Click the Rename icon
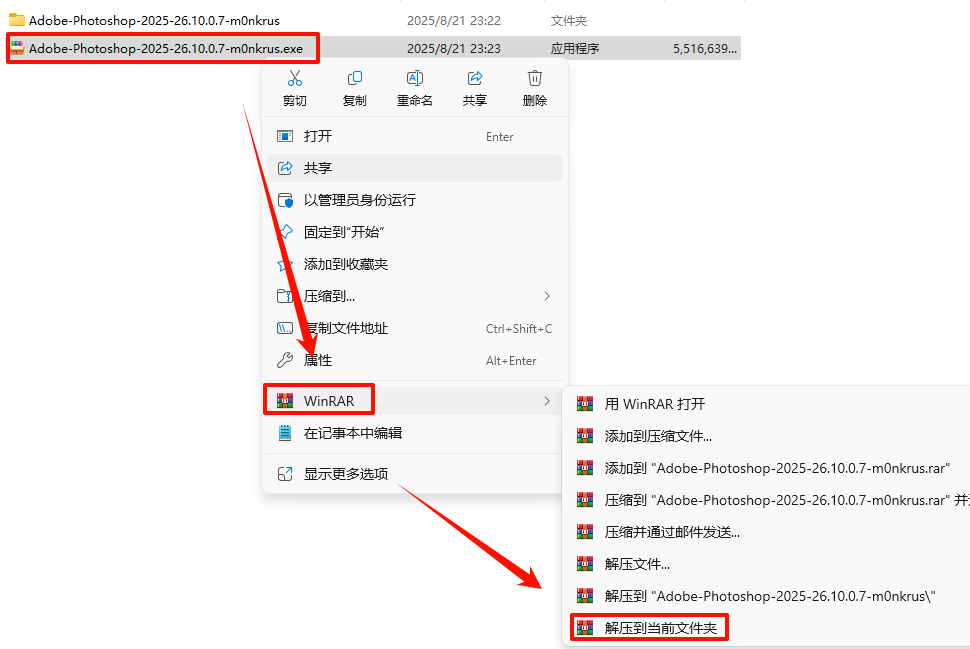 pos(414,78)
